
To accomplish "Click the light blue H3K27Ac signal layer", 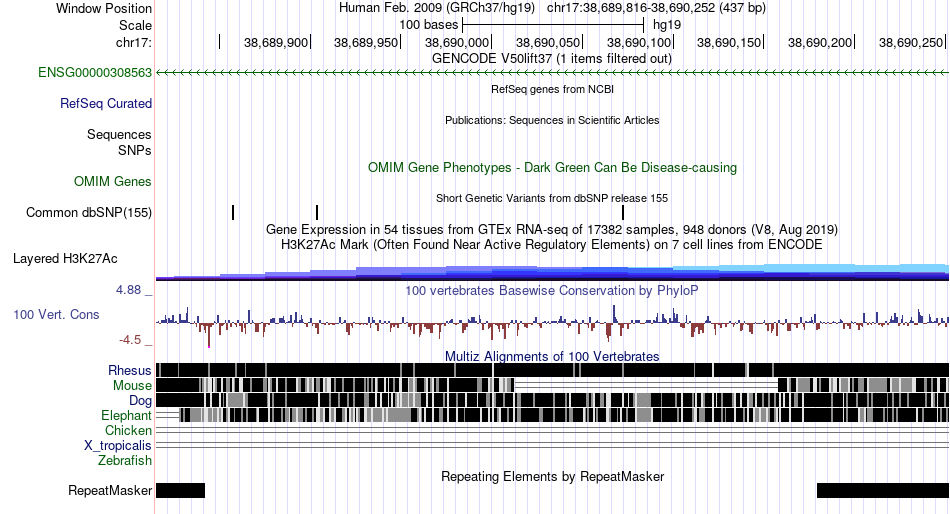I will pos(812,269).
